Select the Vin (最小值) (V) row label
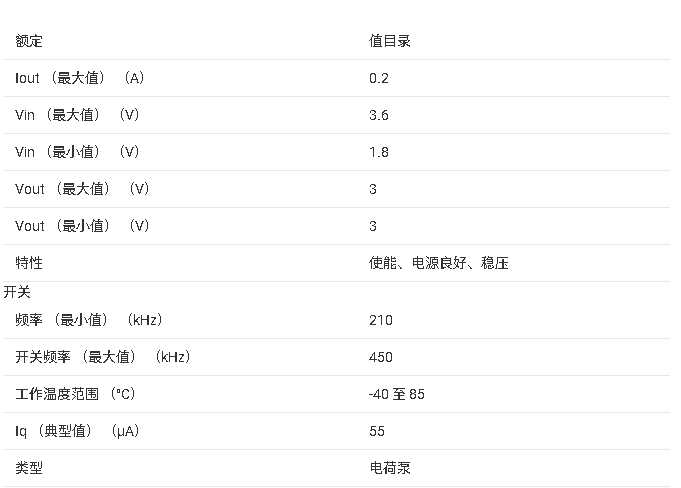Image resolution: width=681 pixels, height=488 pixels. click(77, 152)
